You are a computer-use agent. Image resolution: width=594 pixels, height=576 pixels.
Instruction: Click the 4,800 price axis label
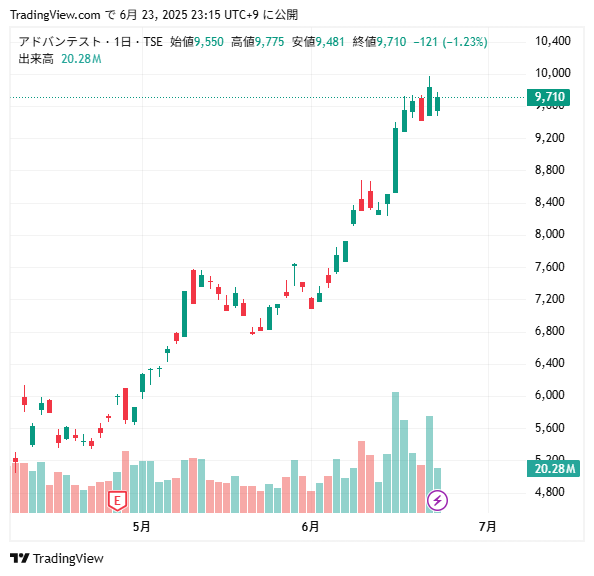click(549, 491)
